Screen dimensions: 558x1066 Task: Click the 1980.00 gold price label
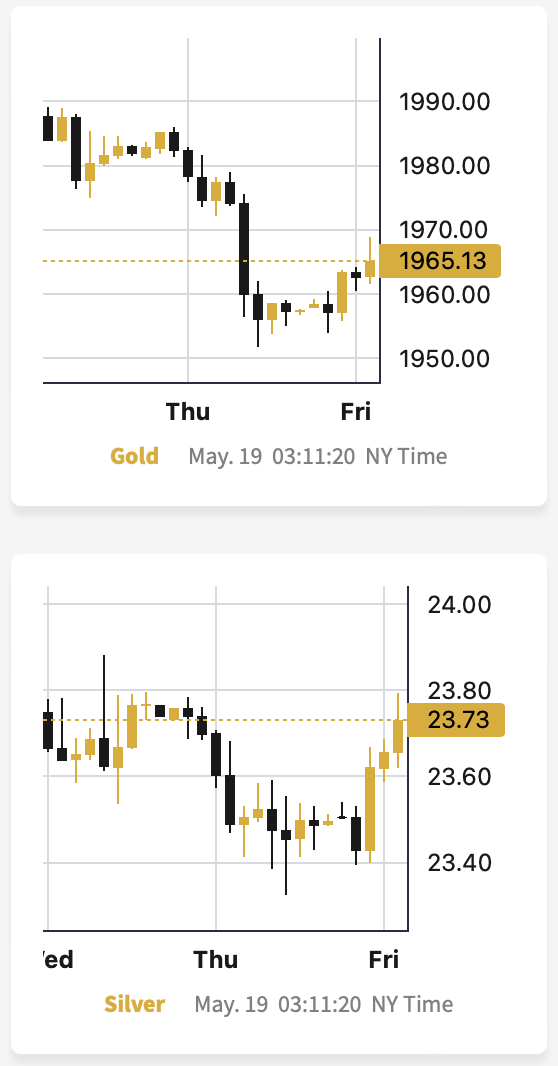444,166
